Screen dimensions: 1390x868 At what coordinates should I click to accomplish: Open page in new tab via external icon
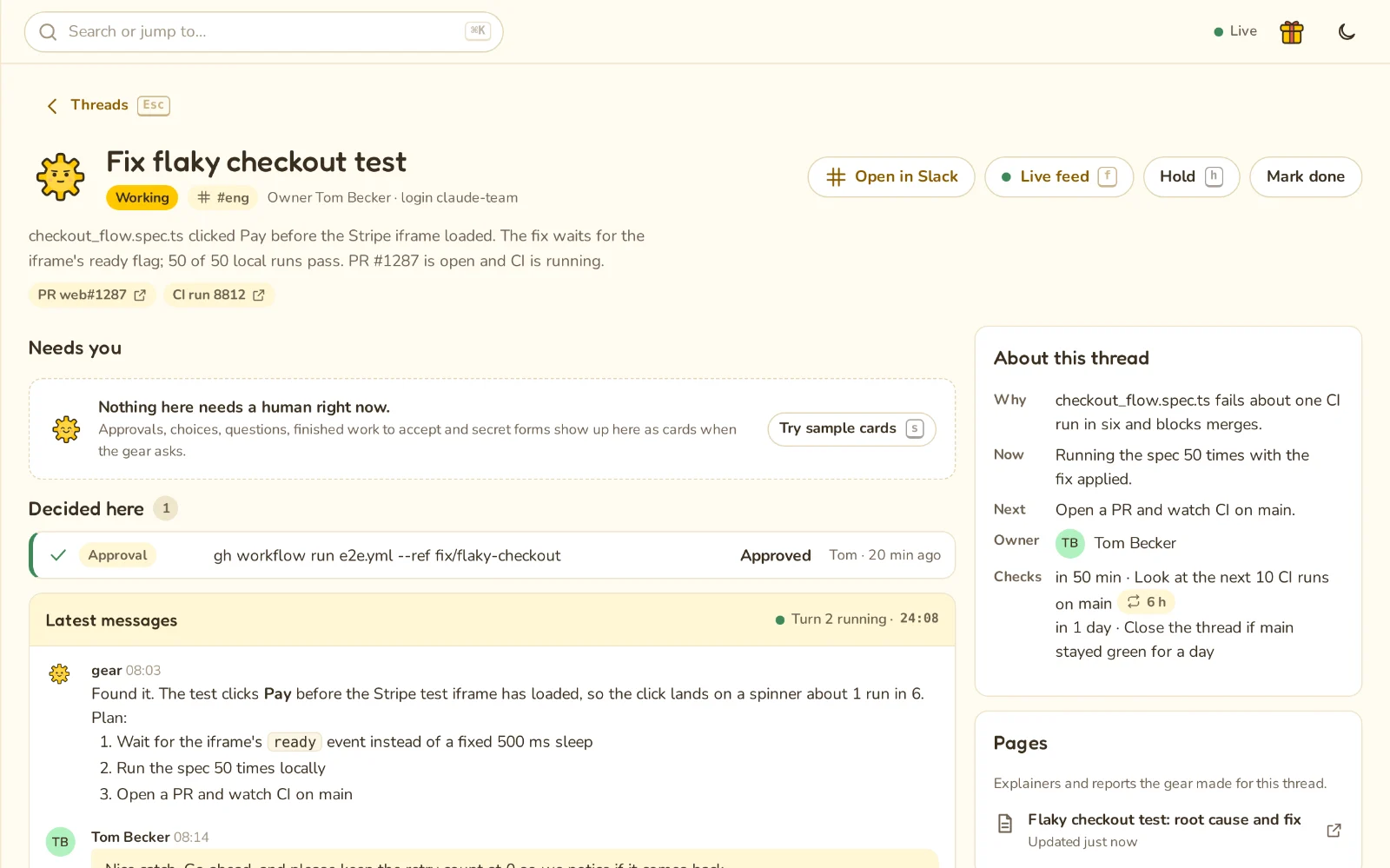pyautogui.click(x=1334, y=831)
